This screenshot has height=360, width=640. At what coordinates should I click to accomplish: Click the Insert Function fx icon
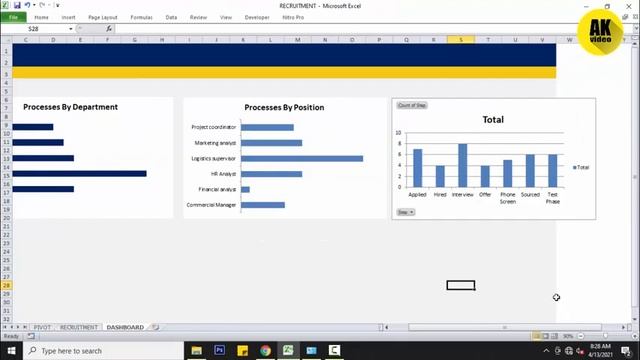[x=109, y=29]
